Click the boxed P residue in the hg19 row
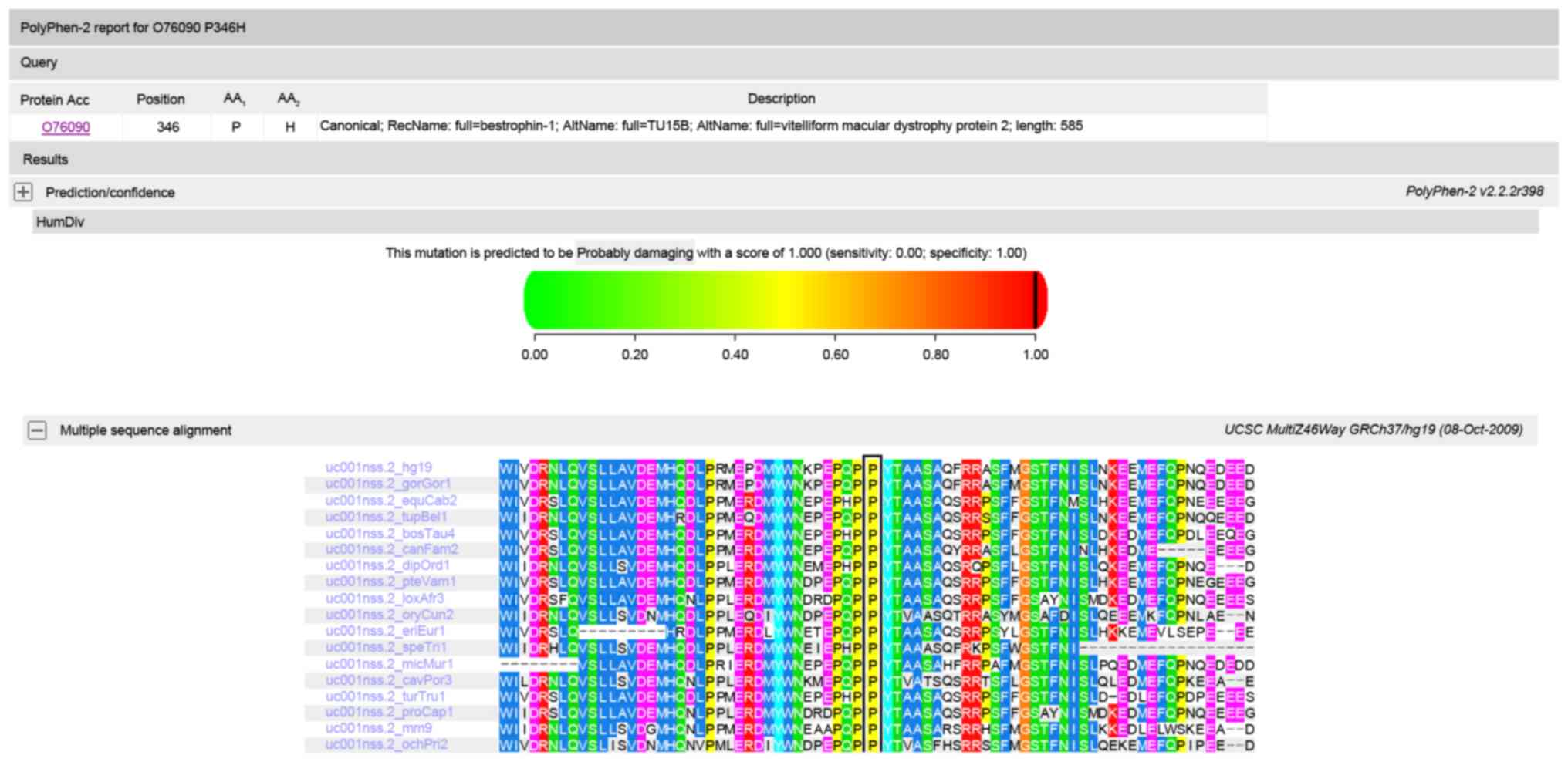The height and width of the screenshot is (762, 1568). coord(872,468)
